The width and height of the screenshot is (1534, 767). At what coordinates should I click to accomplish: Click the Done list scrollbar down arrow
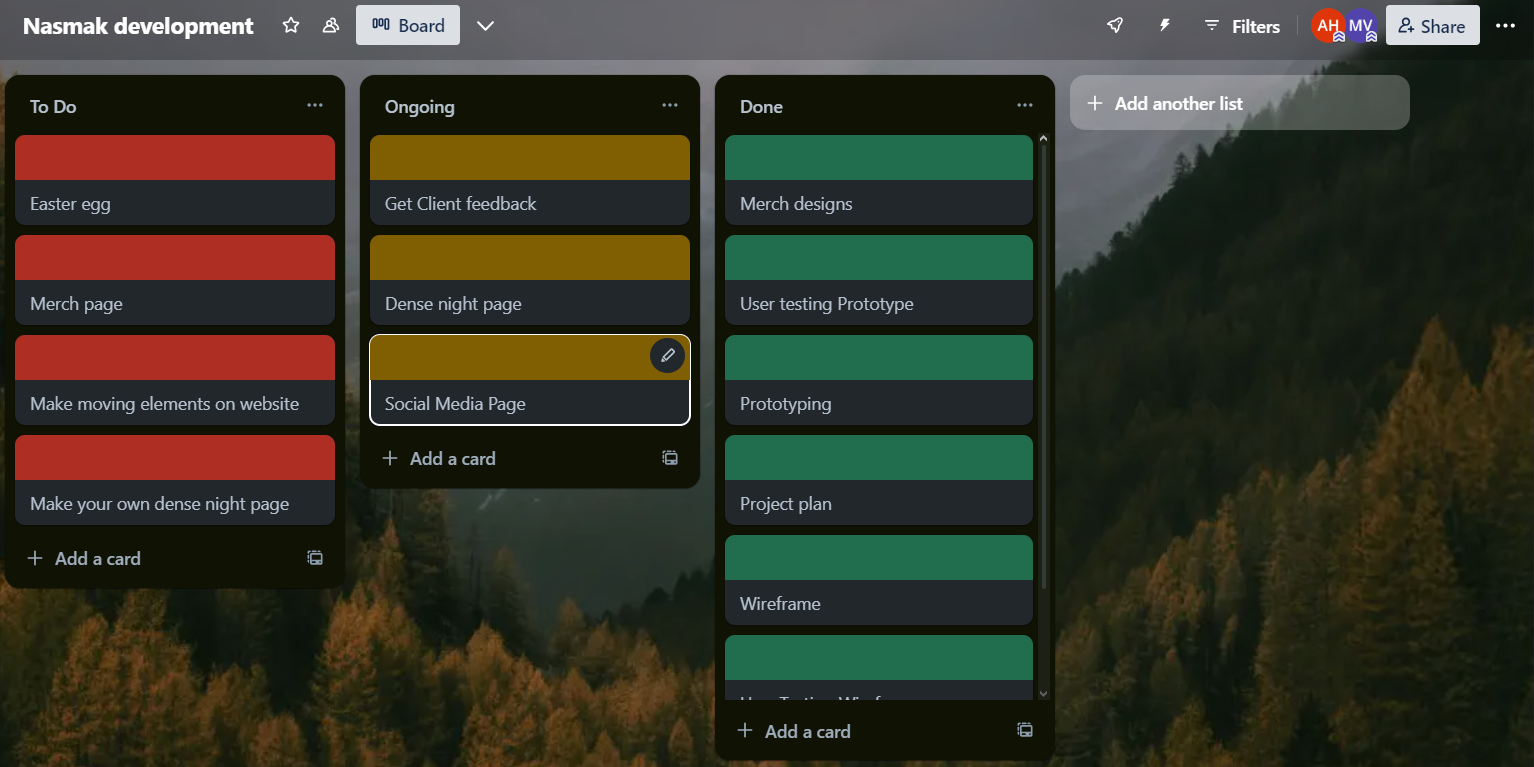(x=1044, y=693)
